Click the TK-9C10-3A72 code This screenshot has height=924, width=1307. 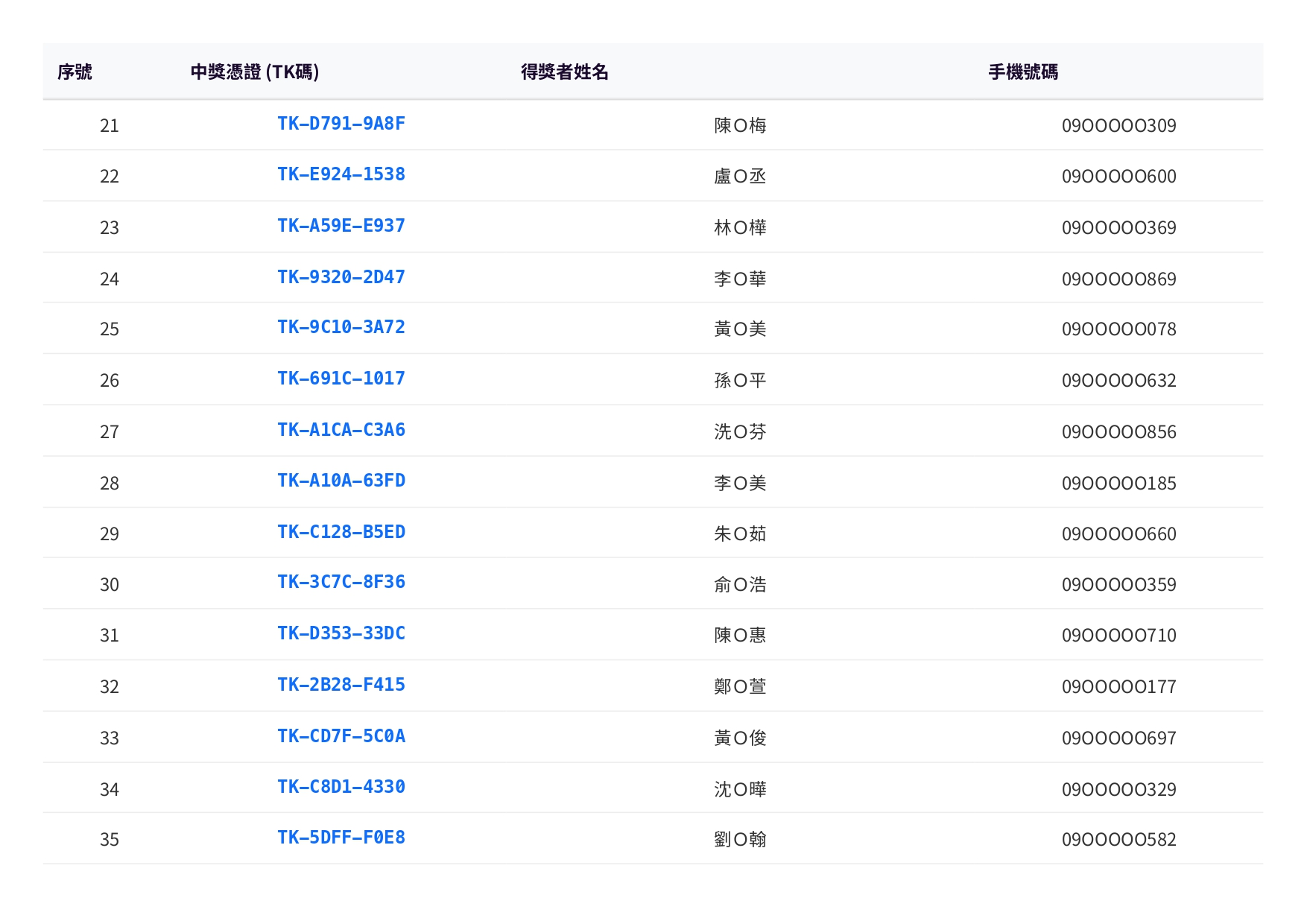pyautogui.click(x=341, y=327)
